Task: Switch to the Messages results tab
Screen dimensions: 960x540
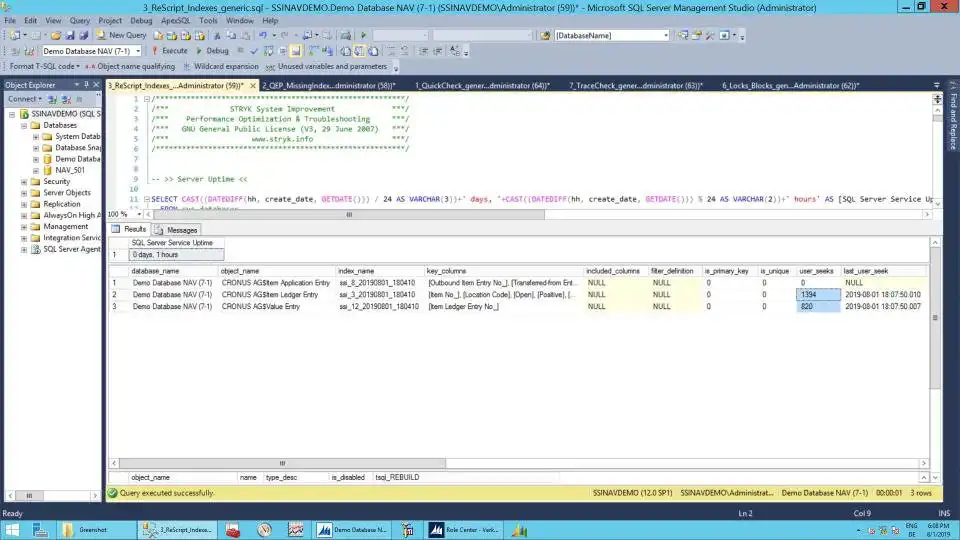Action: (176, 230)
